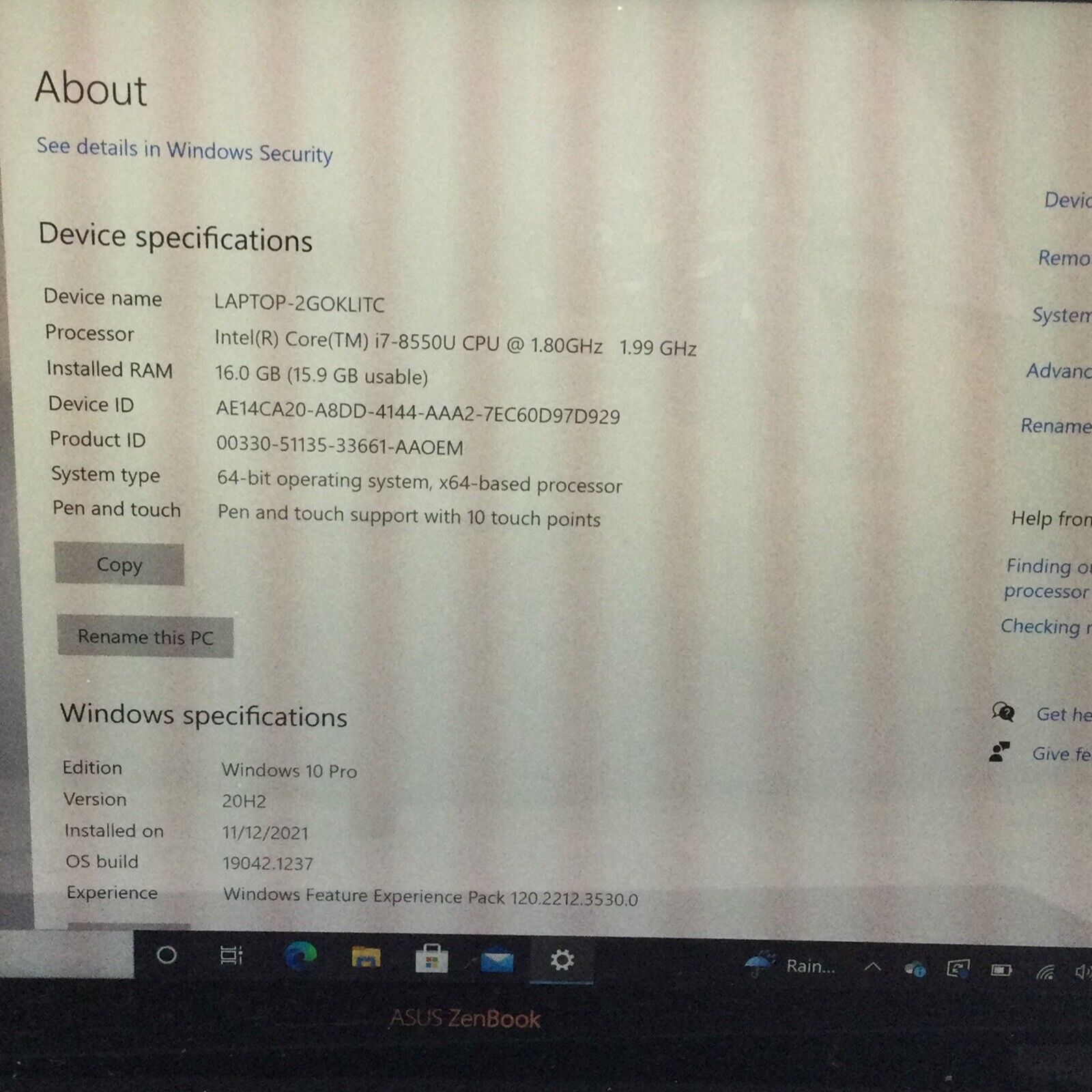Select Device ID value AE14CA20 string

[x=418, y=412]
